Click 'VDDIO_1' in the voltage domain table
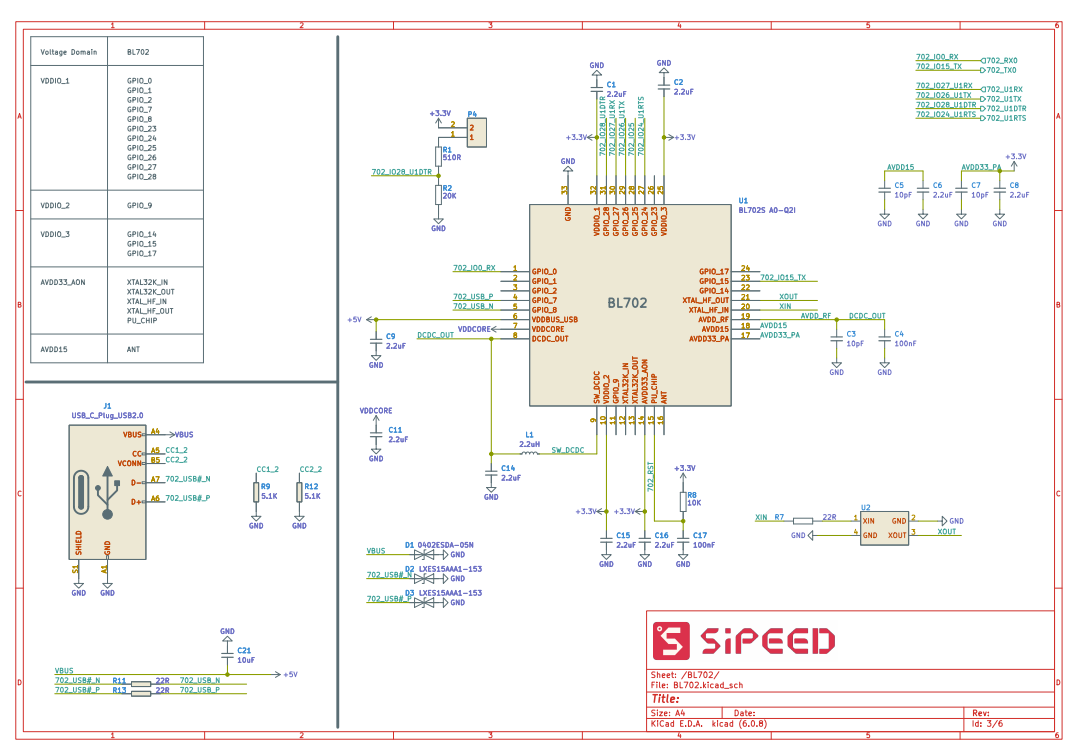Screen dimensions: 1073x748 click(x=55, y=81)
